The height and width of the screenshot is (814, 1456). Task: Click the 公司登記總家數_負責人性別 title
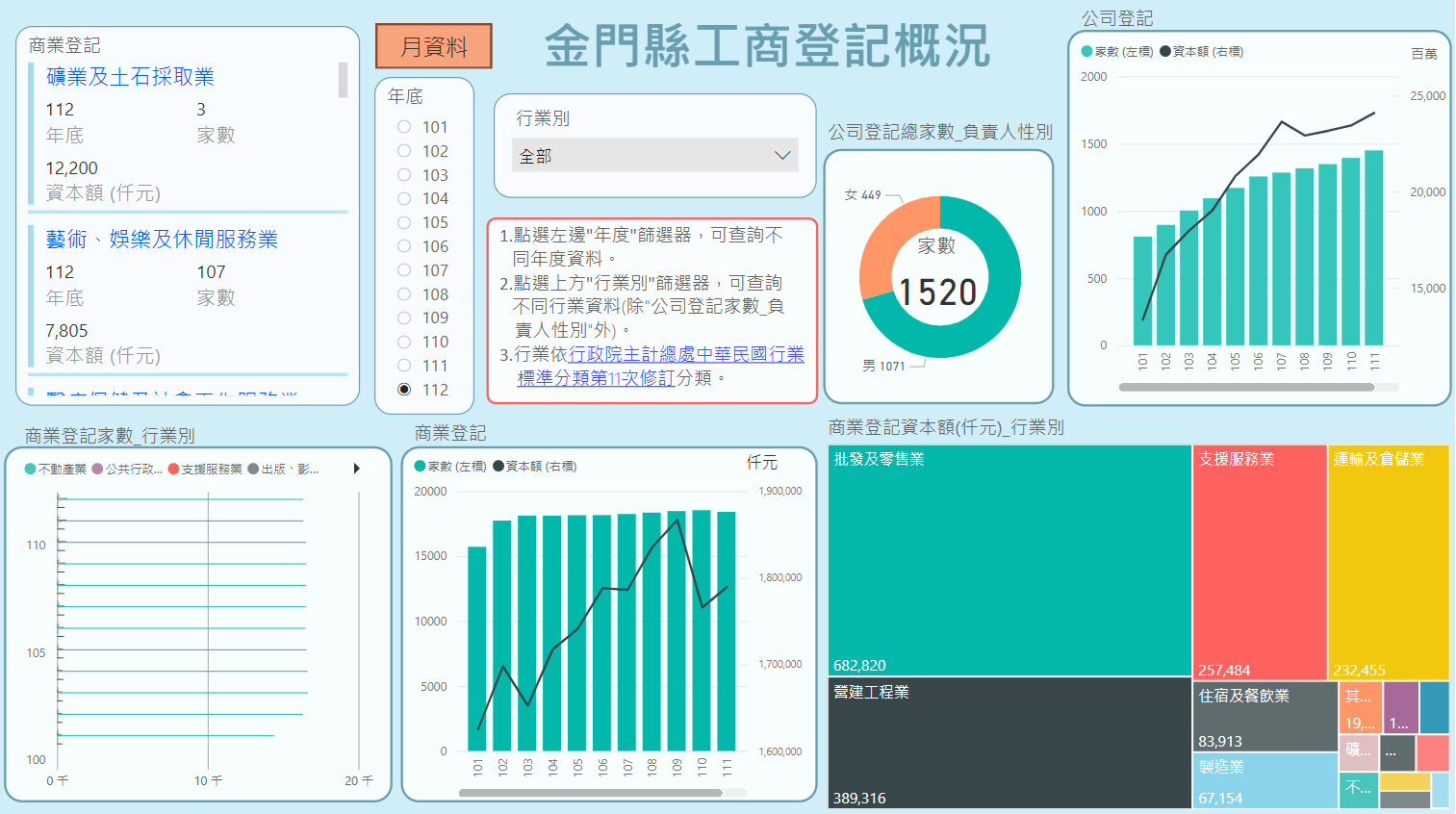pos(940,132)
